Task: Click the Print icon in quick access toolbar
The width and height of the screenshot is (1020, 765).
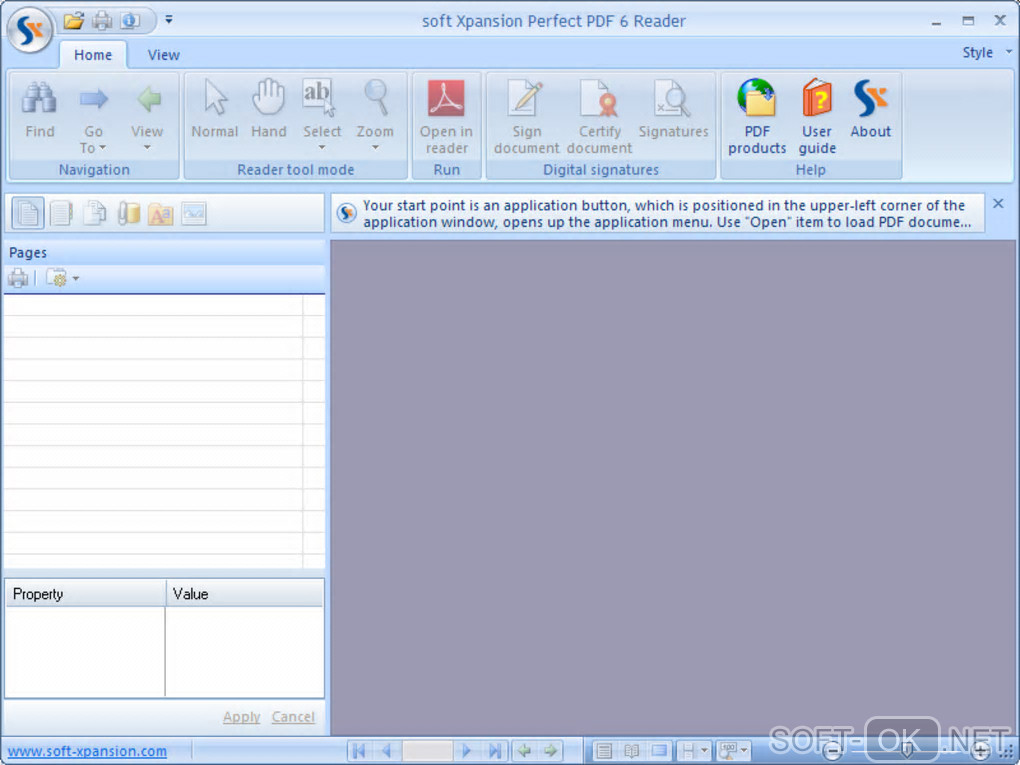Action: tap(101, 21)
